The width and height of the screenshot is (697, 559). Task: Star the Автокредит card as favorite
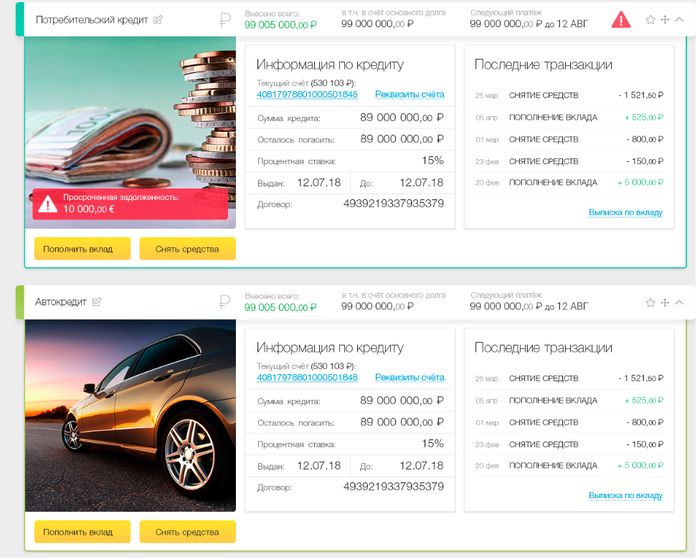point(650,303)
